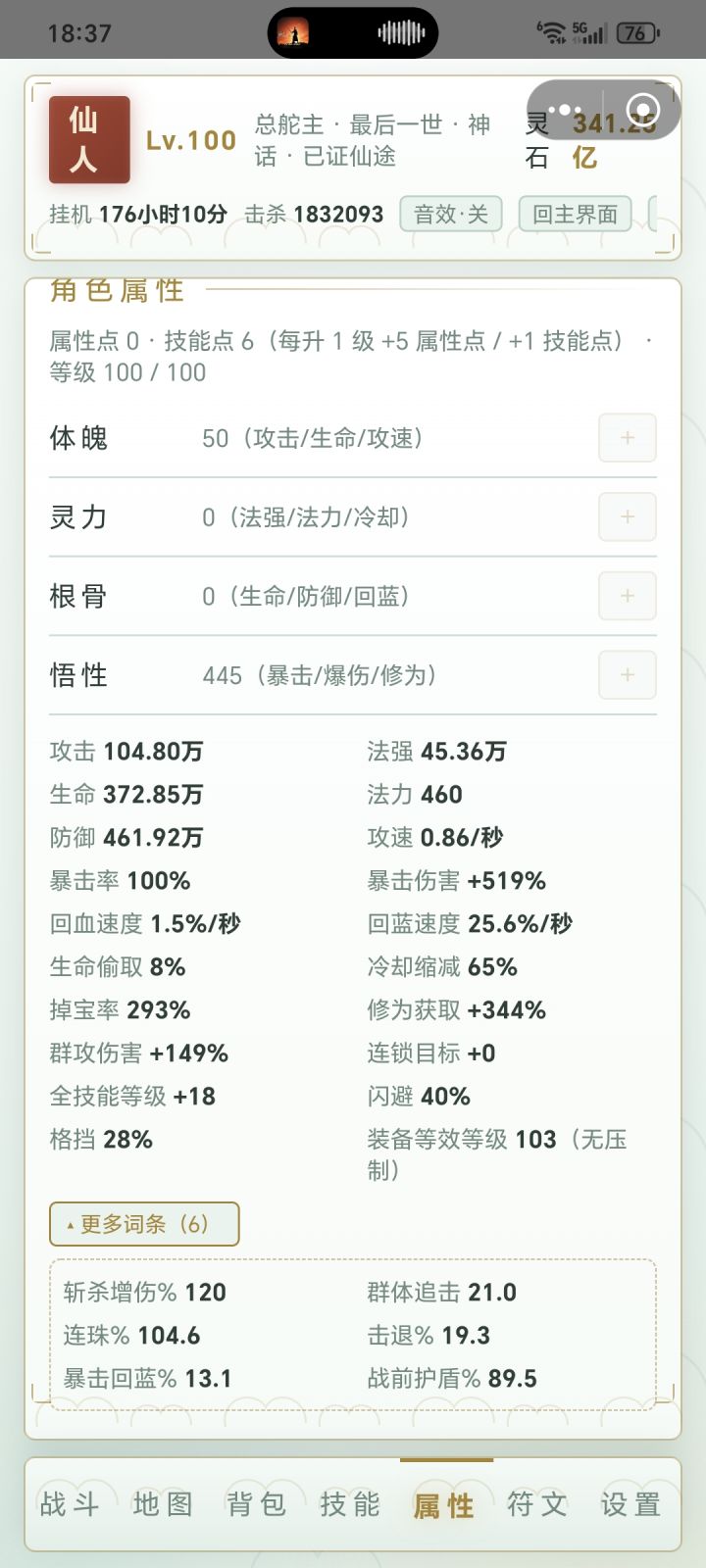Tap the audio waveform in status pill
Viewport: 706px width, 1568px height.
[x=401, y=32]
